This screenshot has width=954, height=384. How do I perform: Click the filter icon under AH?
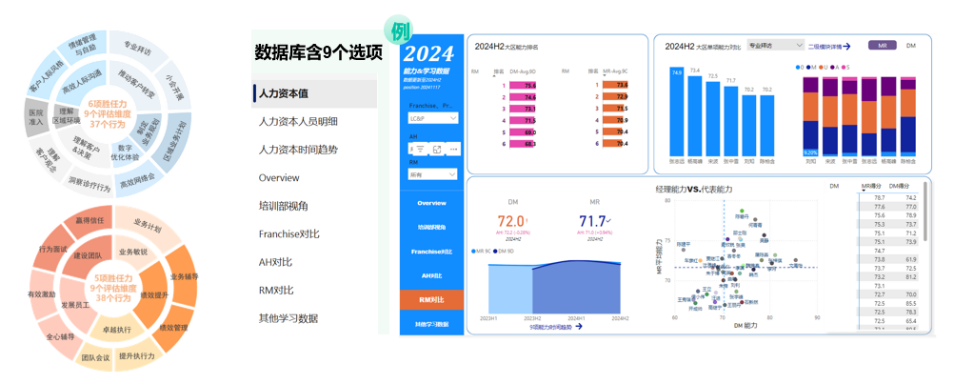(x=420, y=149)
